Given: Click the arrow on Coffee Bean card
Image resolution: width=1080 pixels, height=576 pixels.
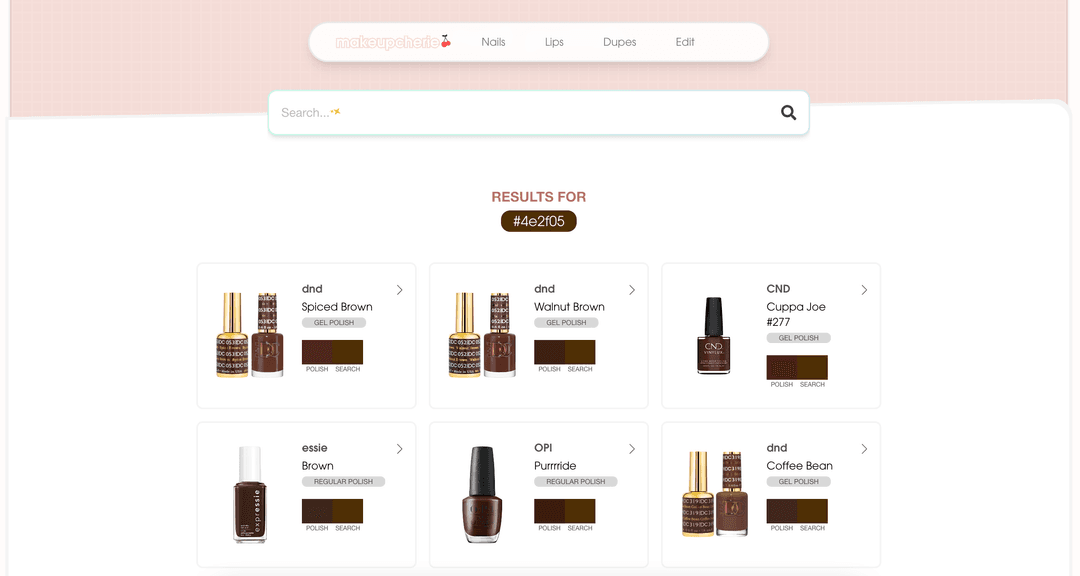Looking at the screenshot, I should 864,449.
